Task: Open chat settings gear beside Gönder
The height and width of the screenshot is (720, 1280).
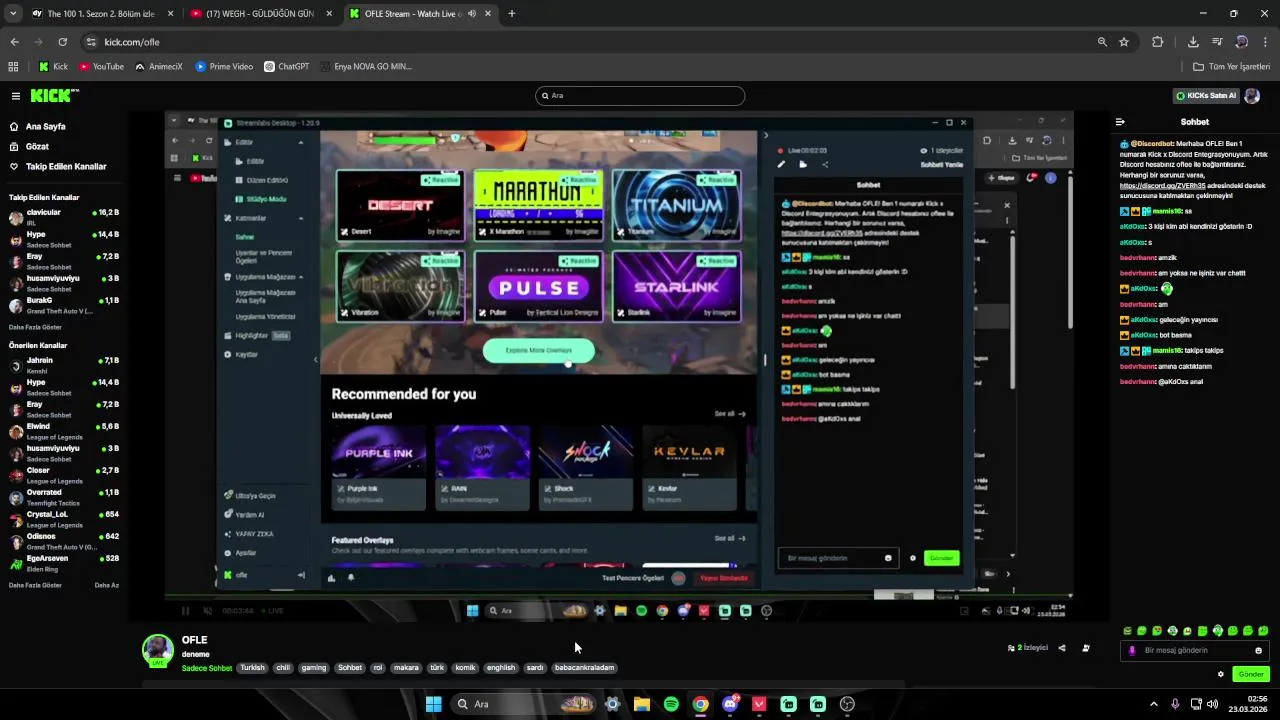Action: [1220, 674]
